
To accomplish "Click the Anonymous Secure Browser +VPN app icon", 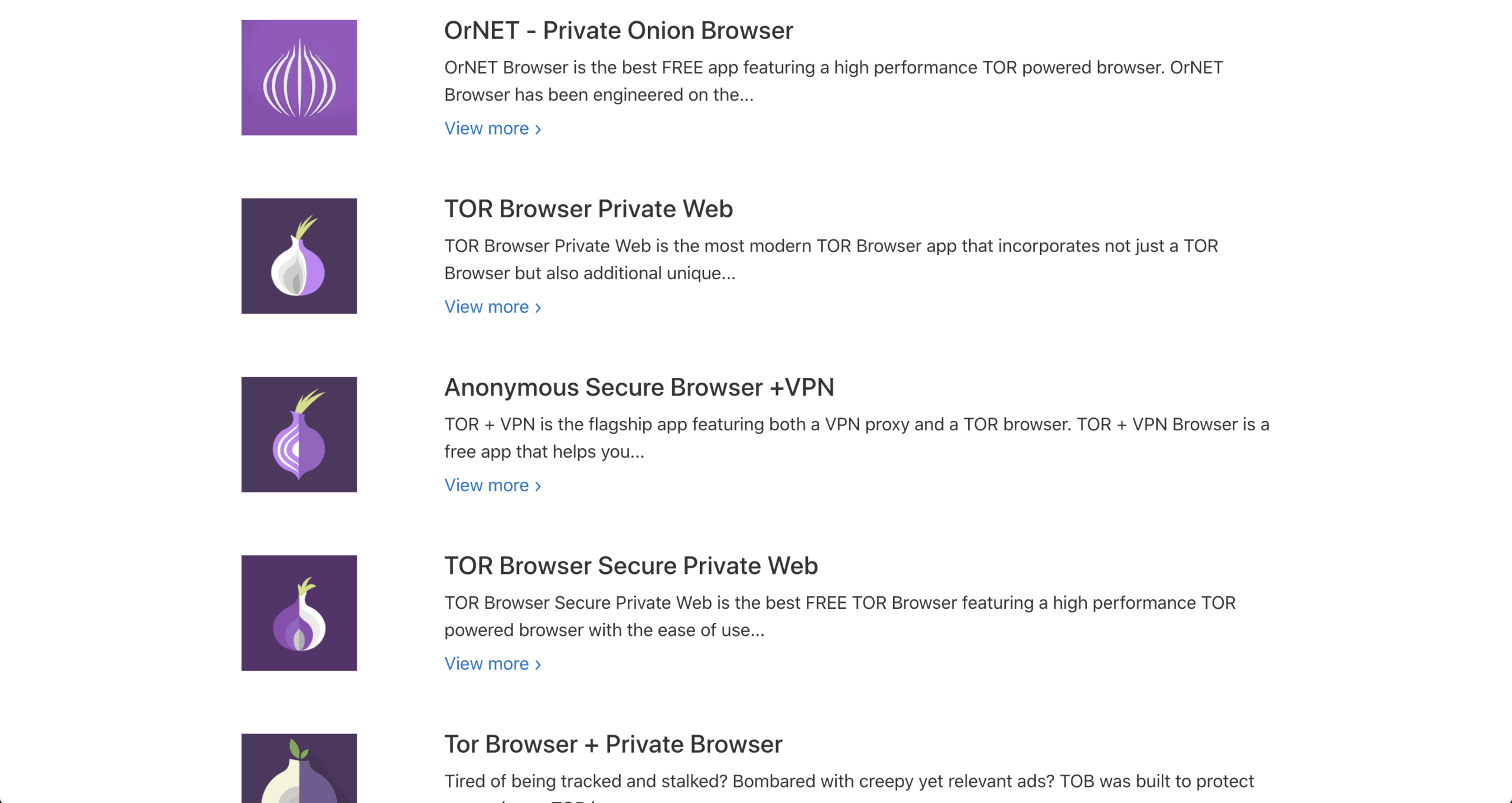I will click(x=299, y=434).
